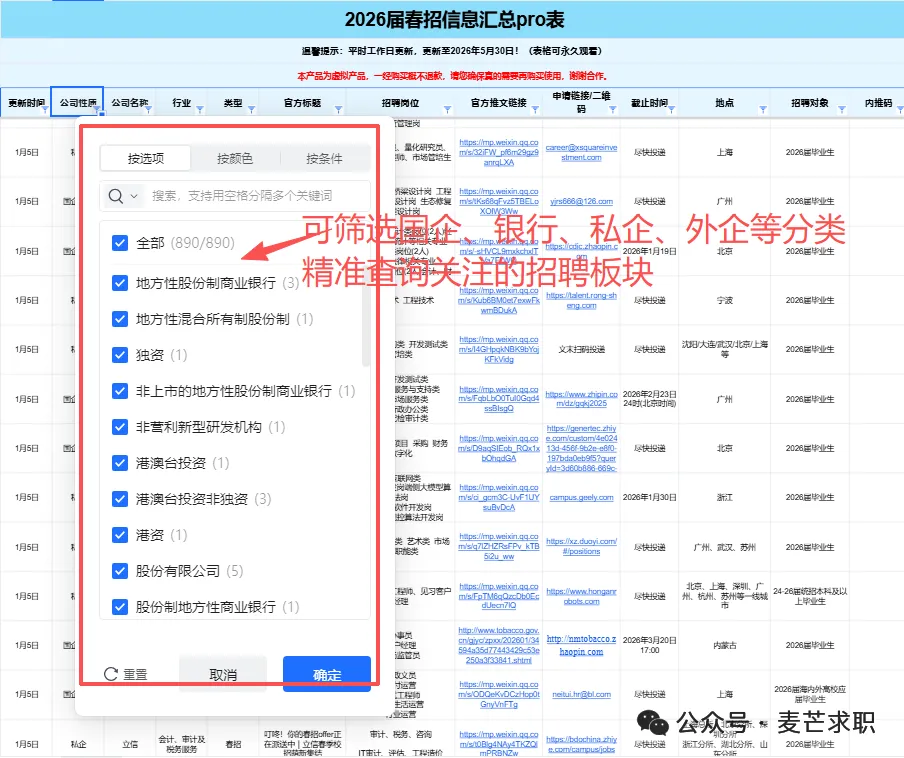This screenshot has height=758, width=904.
Task: Open the 申请链接/二维码 filter arrow
Action: pyautogui.click(x=612, y=110)
